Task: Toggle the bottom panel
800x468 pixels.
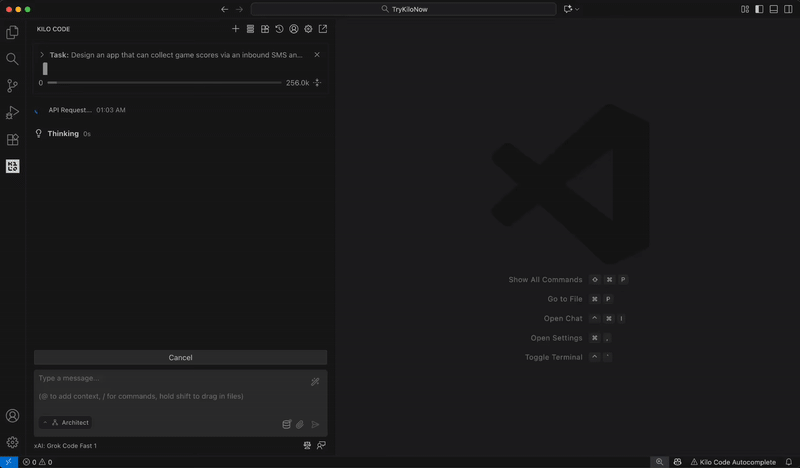Action: click(x=773, y=9)
